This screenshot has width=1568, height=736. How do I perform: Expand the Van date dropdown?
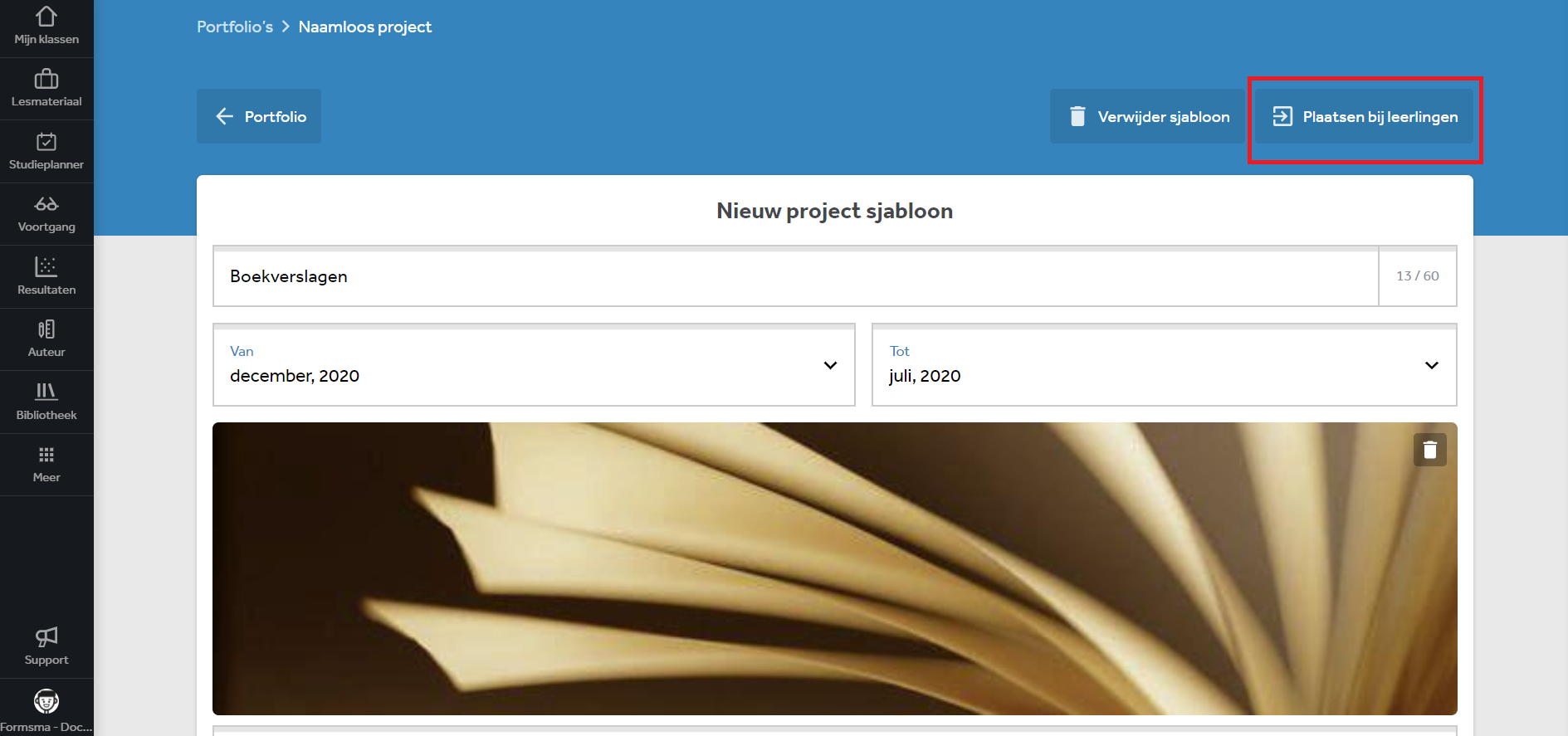[x=830, y=365]
